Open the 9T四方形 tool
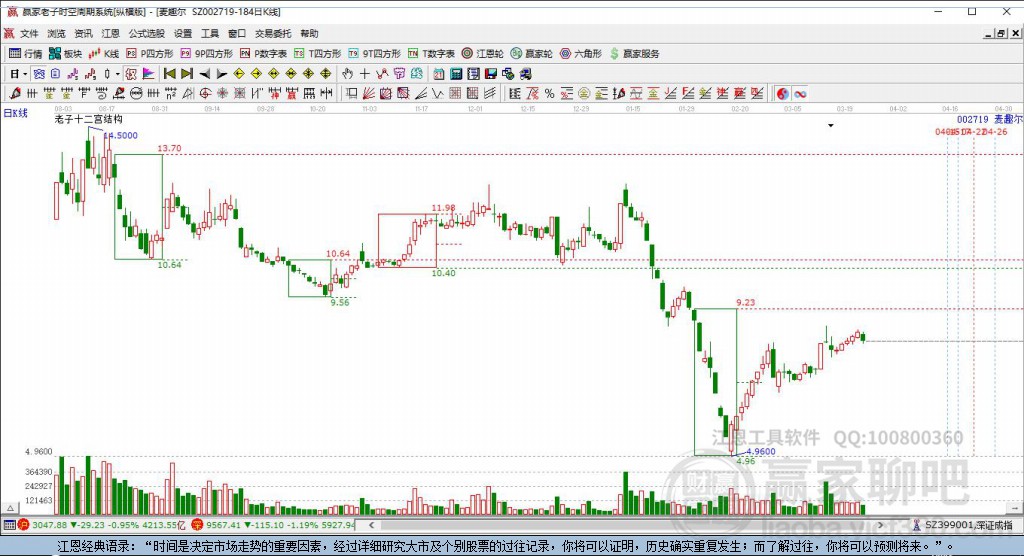Screen dimensions: 1024x556 click(374, 54)
